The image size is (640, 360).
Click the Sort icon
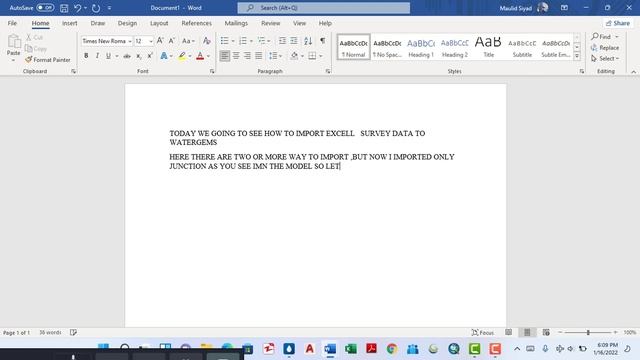pyautogui.click(x=308, y=41)
